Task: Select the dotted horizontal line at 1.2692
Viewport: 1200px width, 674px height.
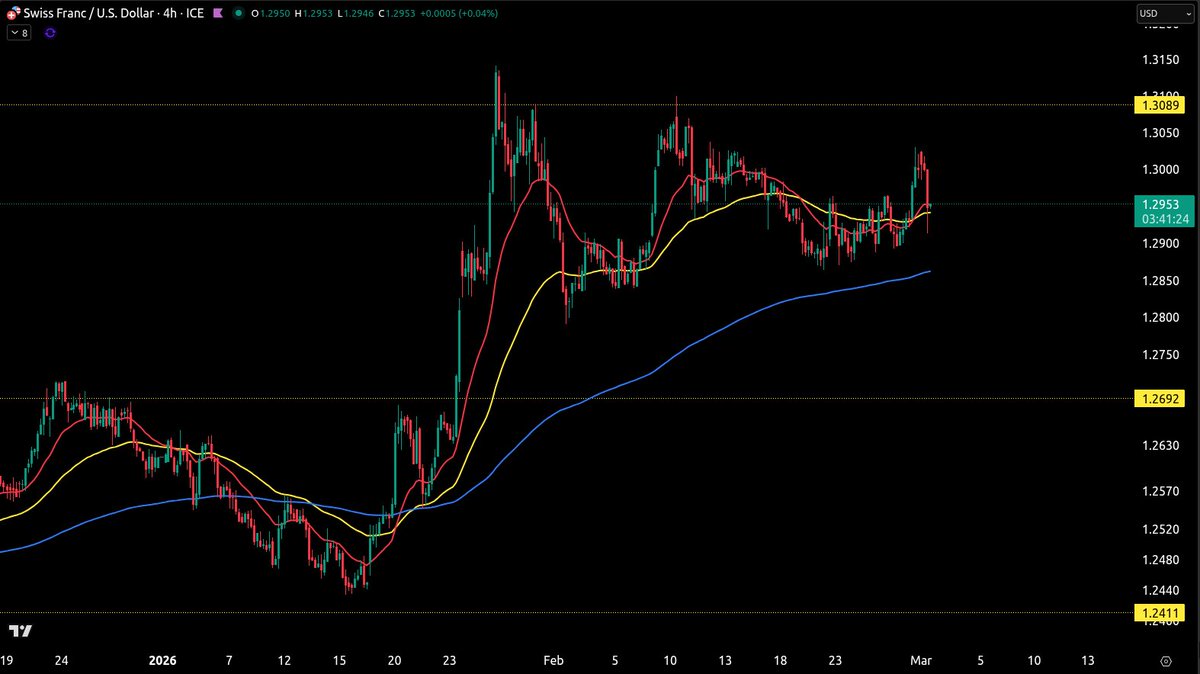Action: pyautogui.click(x=565, y=398)
